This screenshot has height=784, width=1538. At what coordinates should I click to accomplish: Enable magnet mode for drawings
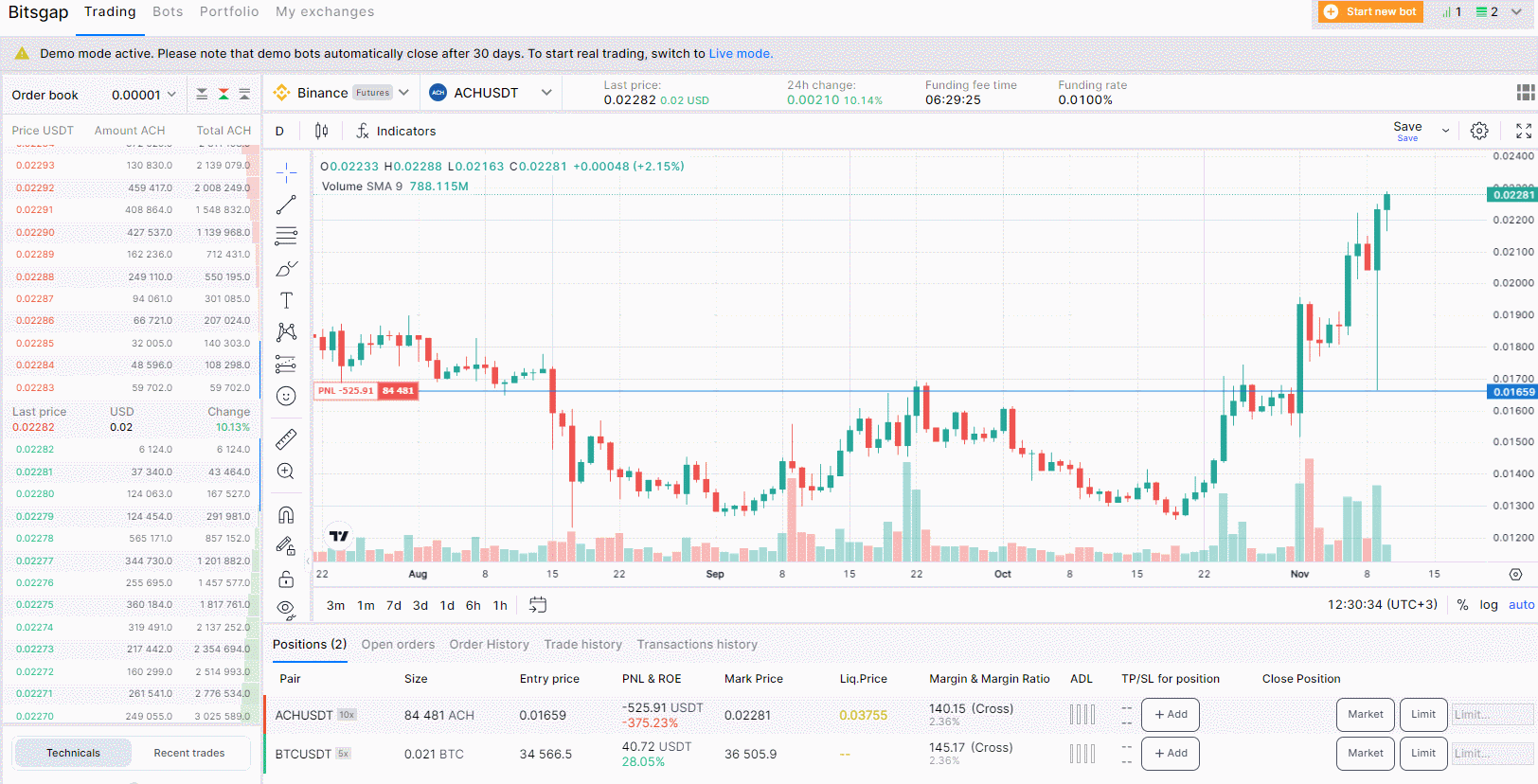pyautogui.click(x=286, y=515)
